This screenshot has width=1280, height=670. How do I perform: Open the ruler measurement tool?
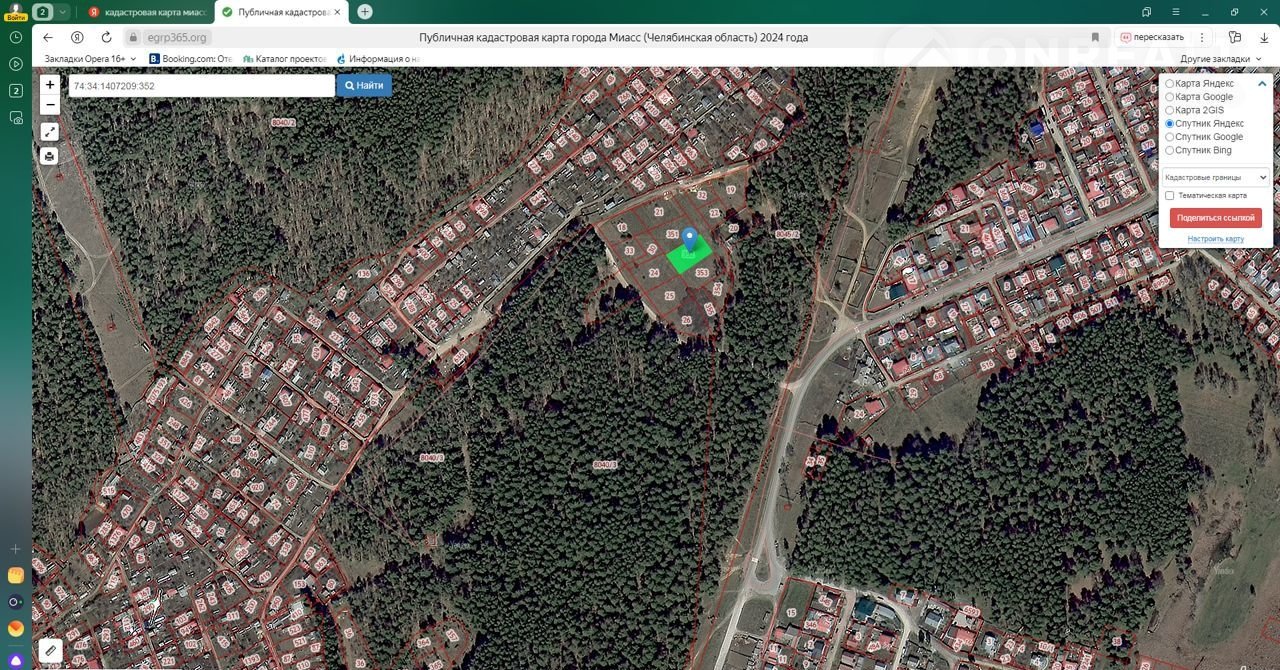50,651
